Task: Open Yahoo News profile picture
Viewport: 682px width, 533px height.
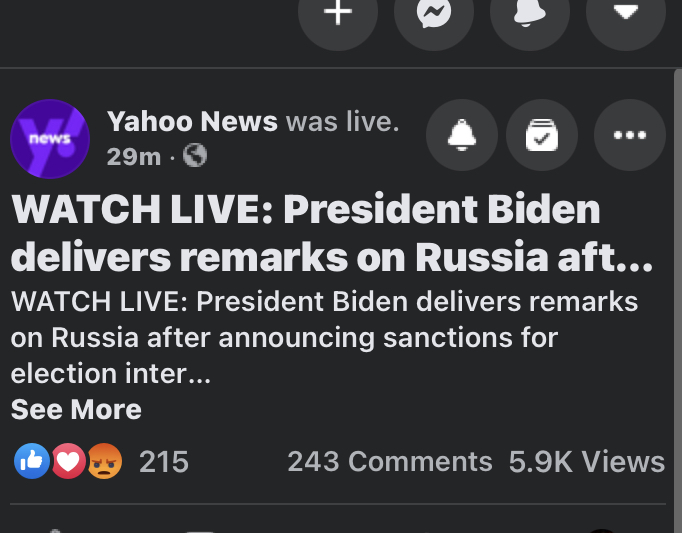Action: [x=50, y=139]
